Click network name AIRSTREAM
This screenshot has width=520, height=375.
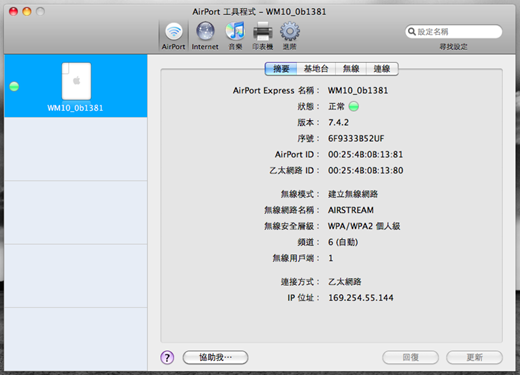[351, 210]
